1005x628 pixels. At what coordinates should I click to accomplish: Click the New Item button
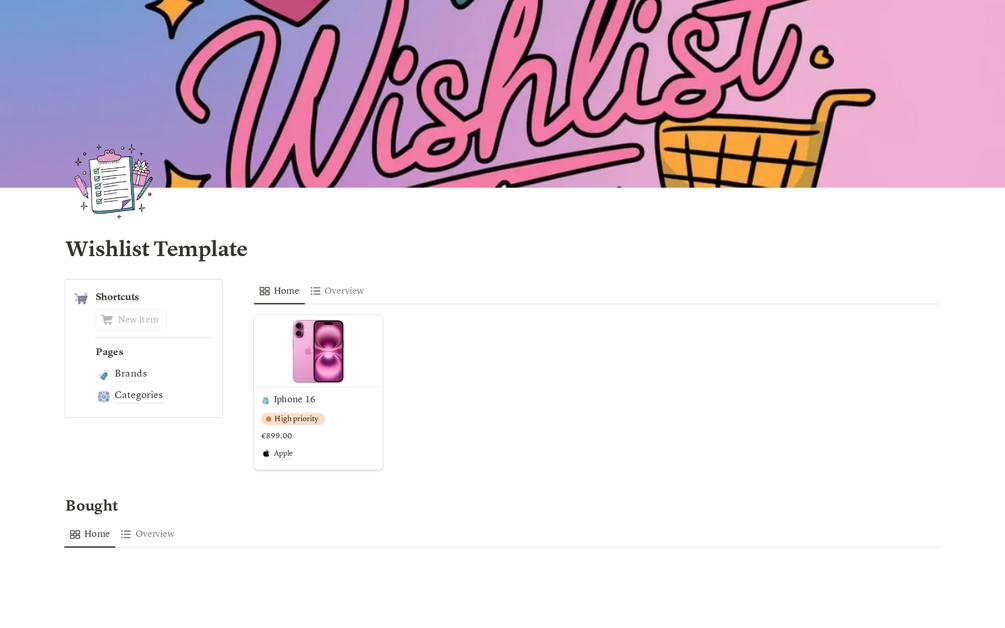click(x=130, y=320)
